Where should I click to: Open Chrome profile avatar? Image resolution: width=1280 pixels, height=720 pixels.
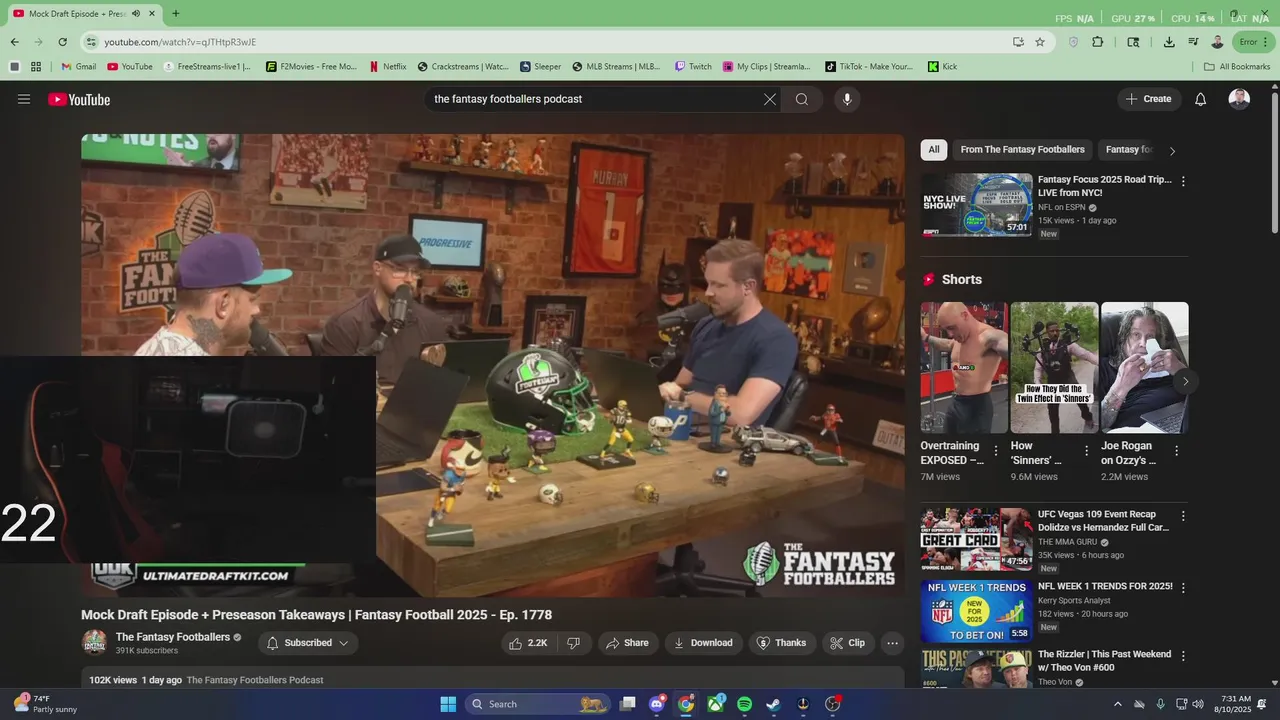point(1217,42)
